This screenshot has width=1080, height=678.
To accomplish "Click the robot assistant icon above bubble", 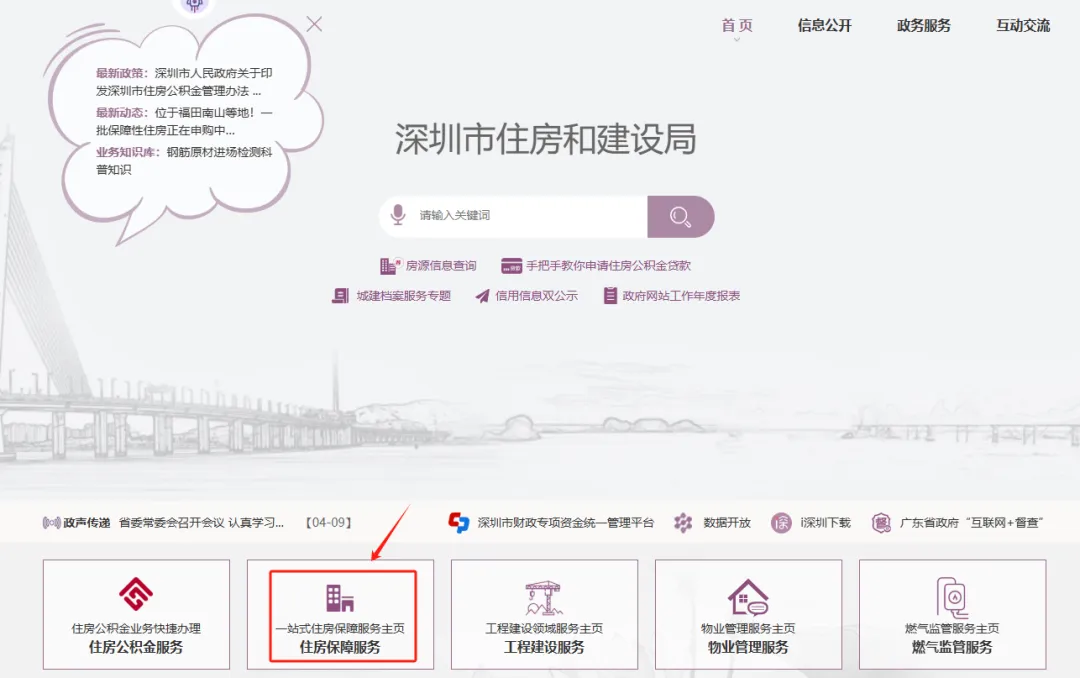I will click(195, 6).
